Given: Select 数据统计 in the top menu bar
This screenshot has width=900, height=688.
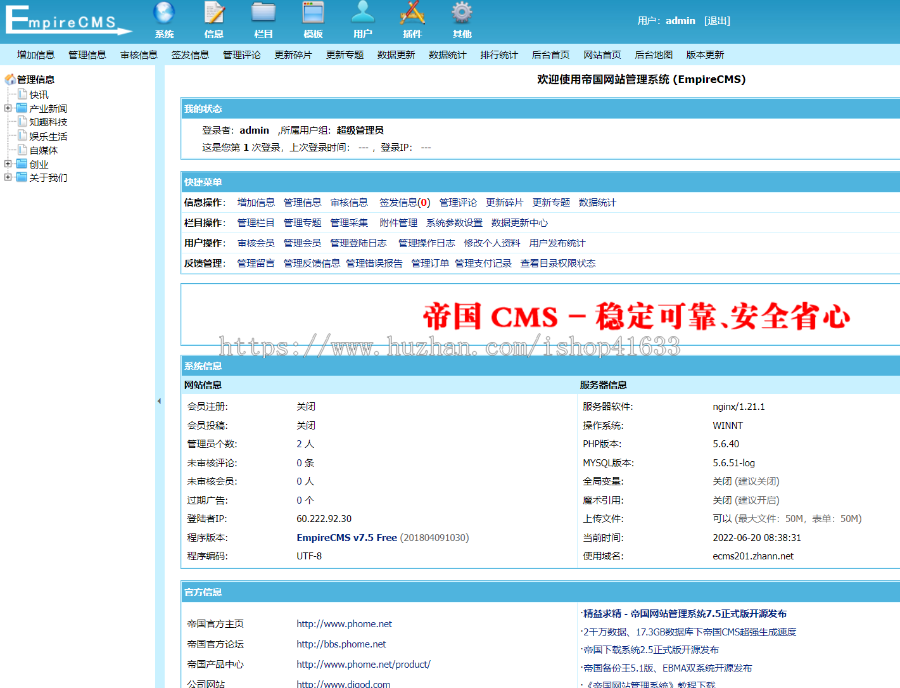Looking at the screenshot, I should pyautogui.click(x=448, y=55).
